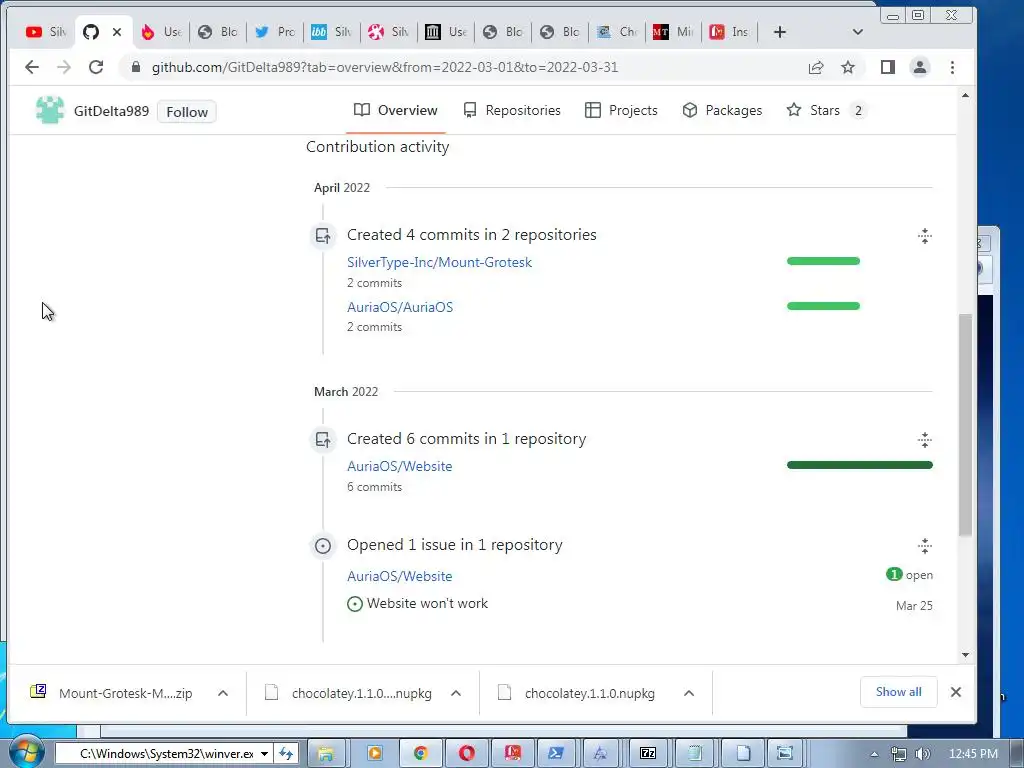The image size is (1024, 768).
Task: Expand options for 'chocolatey.1.1.0....nupkg' download
Action: (456, 693)
